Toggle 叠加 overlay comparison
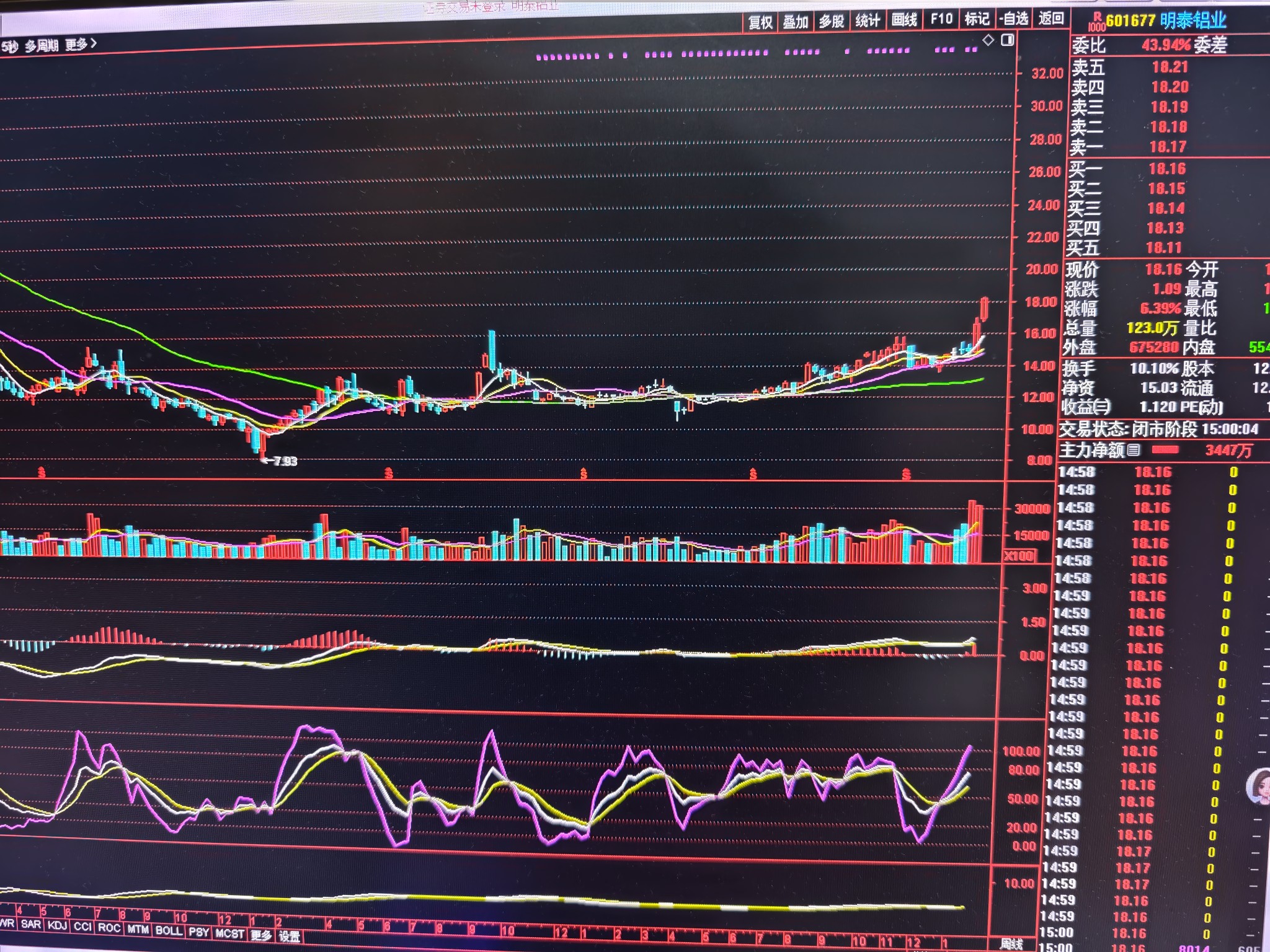The height and width of the screenshot is (952, 1270). (x=796, y=22)
